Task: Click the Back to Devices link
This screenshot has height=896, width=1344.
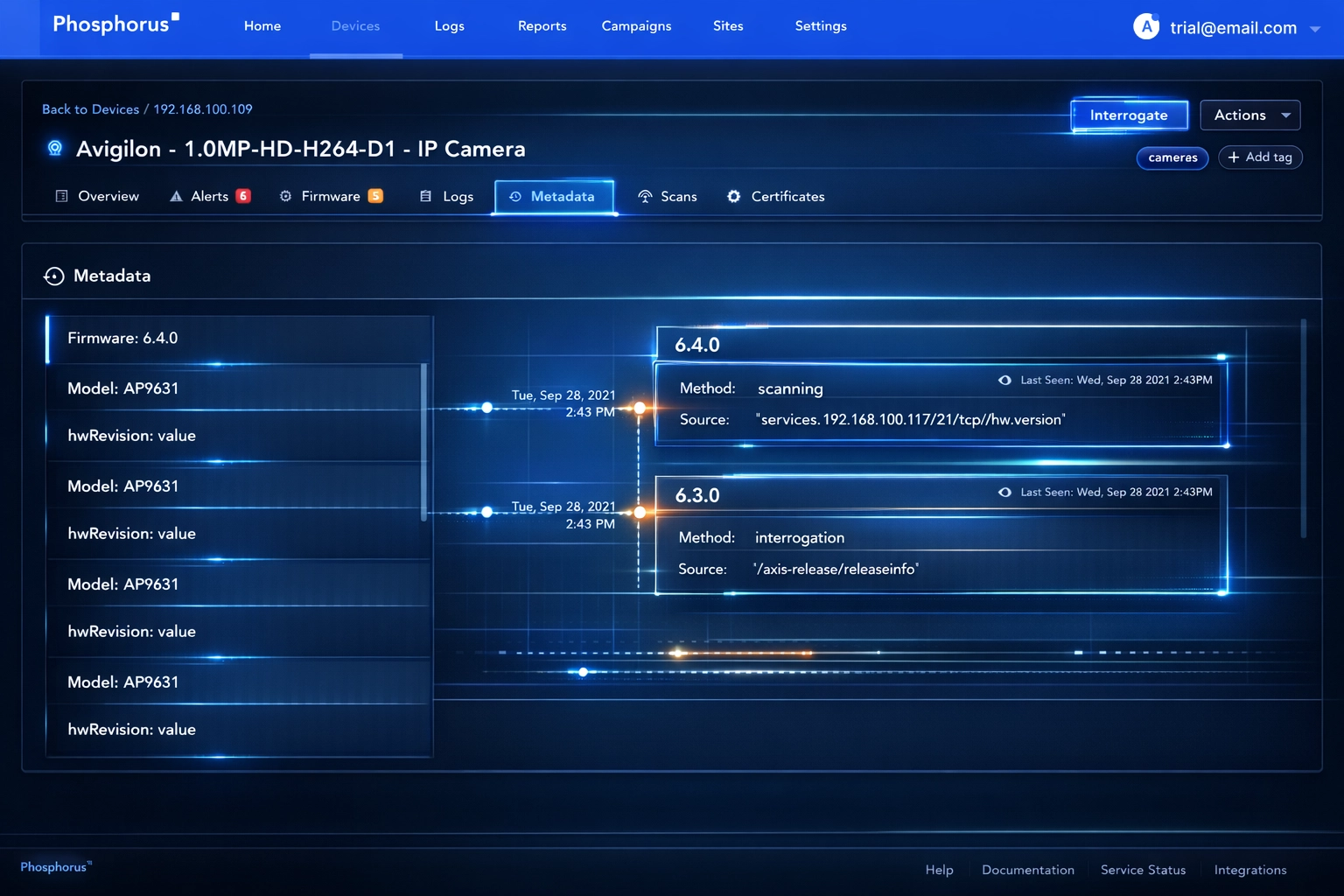Action: [x=90, y=109]
